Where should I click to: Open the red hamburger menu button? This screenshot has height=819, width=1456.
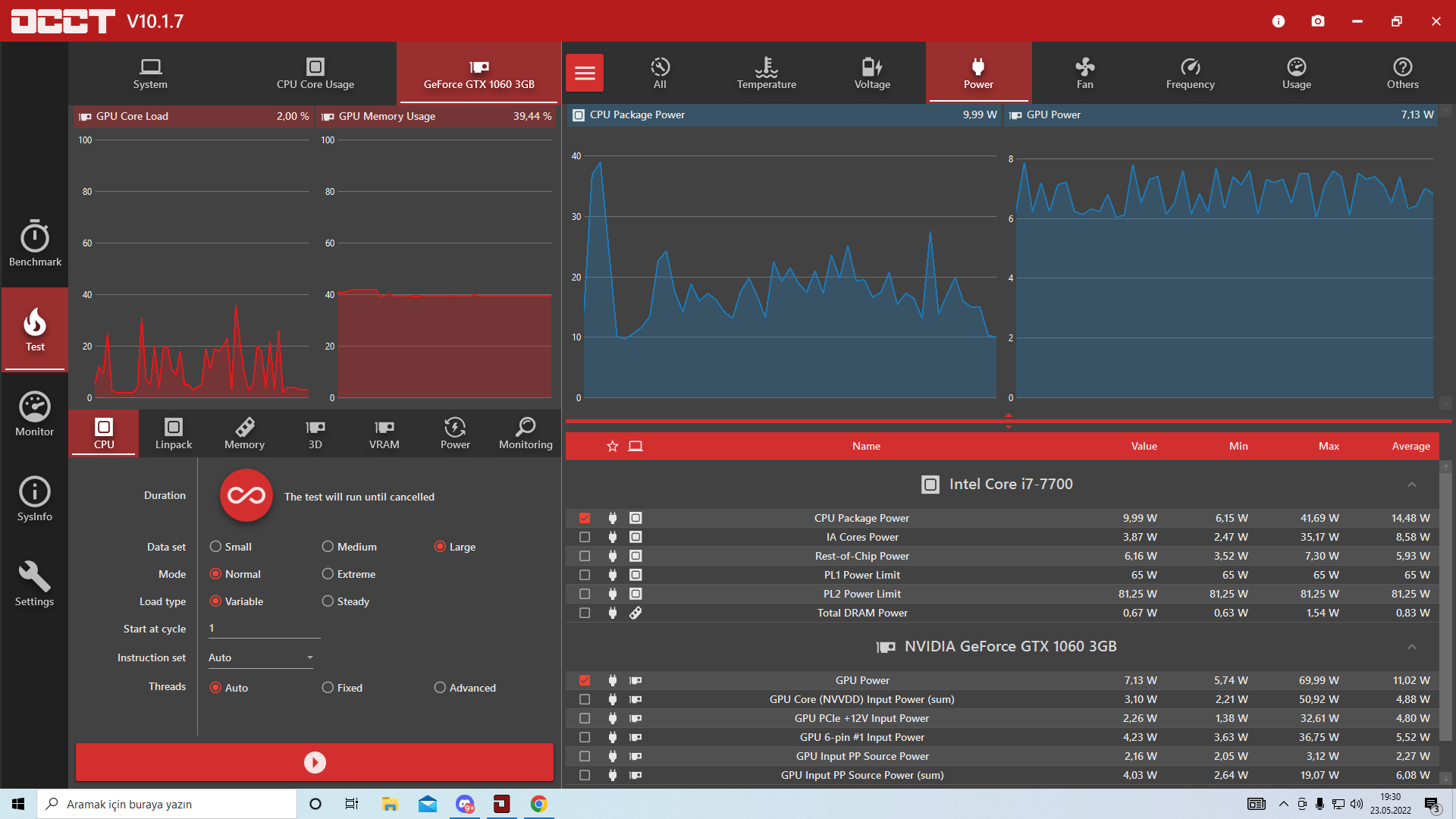(584, 73)
